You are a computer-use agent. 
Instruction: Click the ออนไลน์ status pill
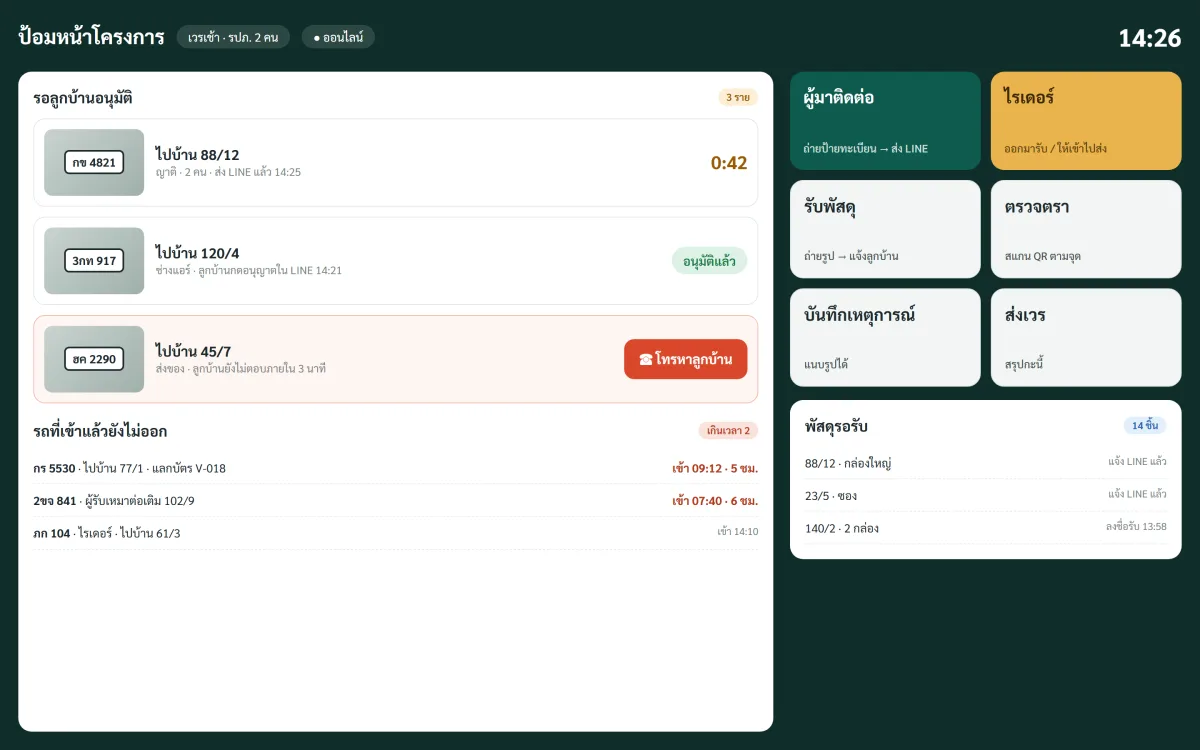(338, 37)
